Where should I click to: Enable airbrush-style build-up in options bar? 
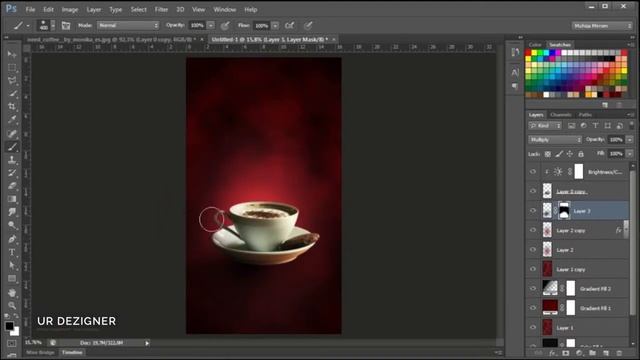pos(289,26)
